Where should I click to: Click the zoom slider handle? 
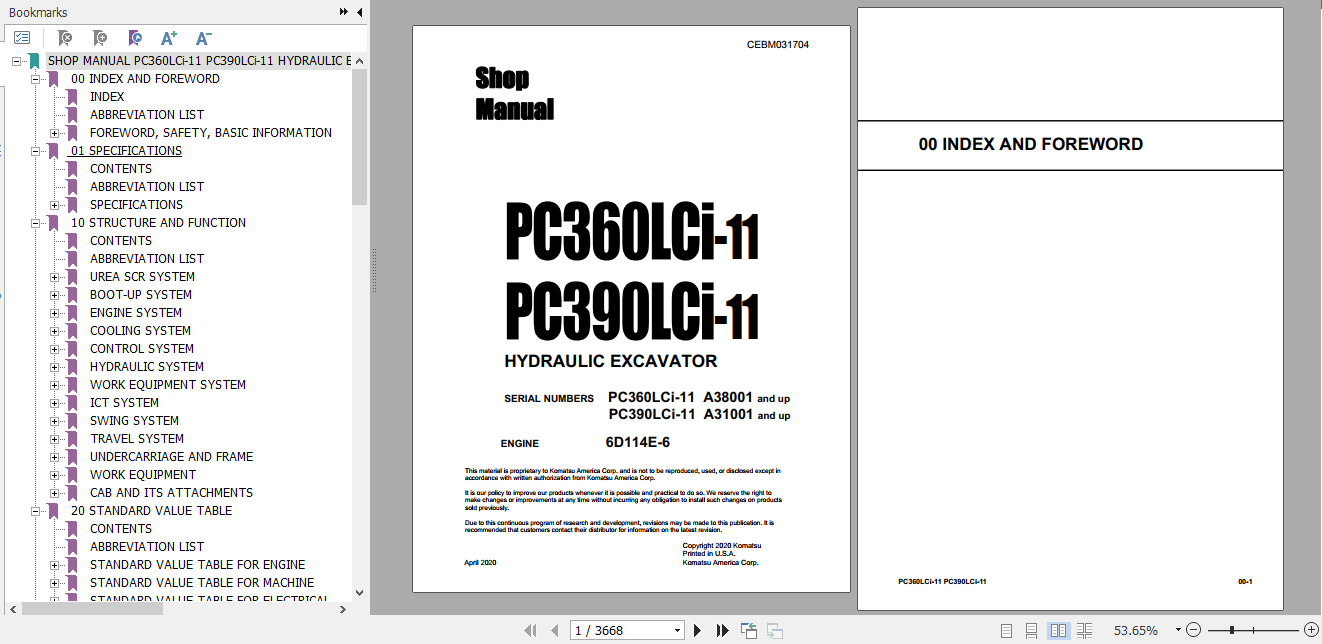1231,630
